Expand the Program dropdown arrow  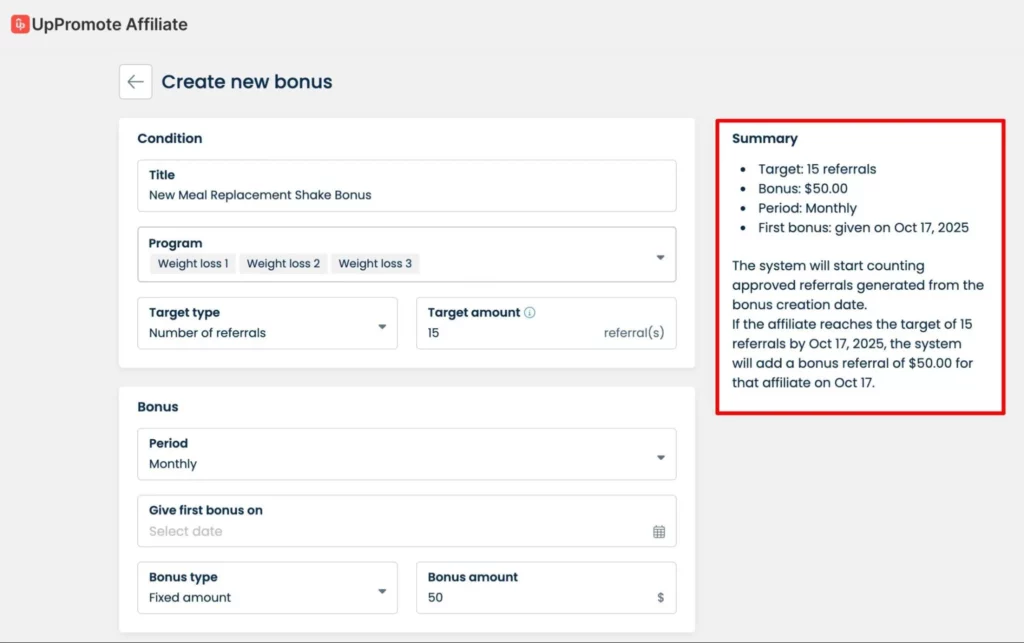pos(660,257)
